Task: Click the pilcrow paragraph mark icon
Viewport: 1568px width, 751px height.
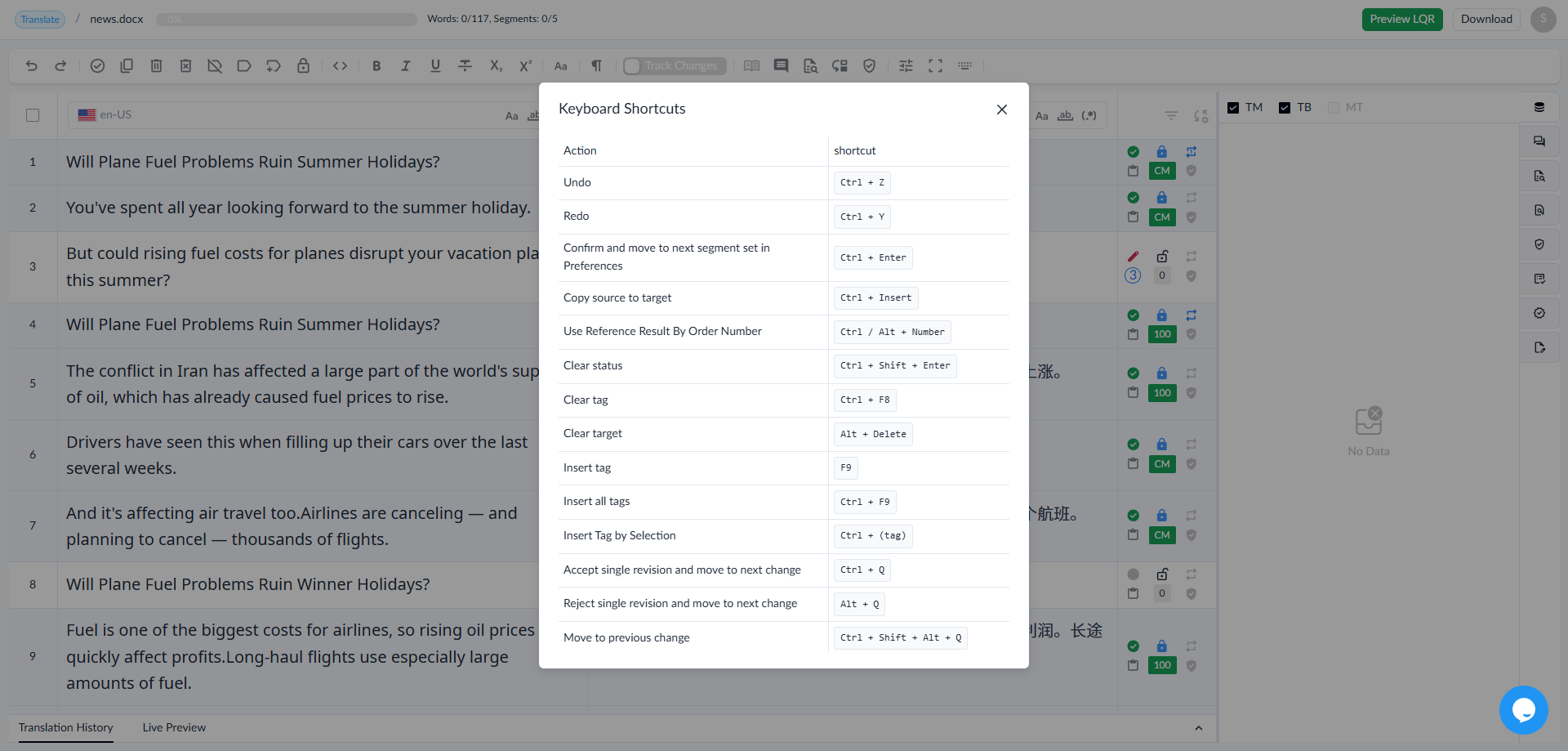Action: tap(597, 66)
